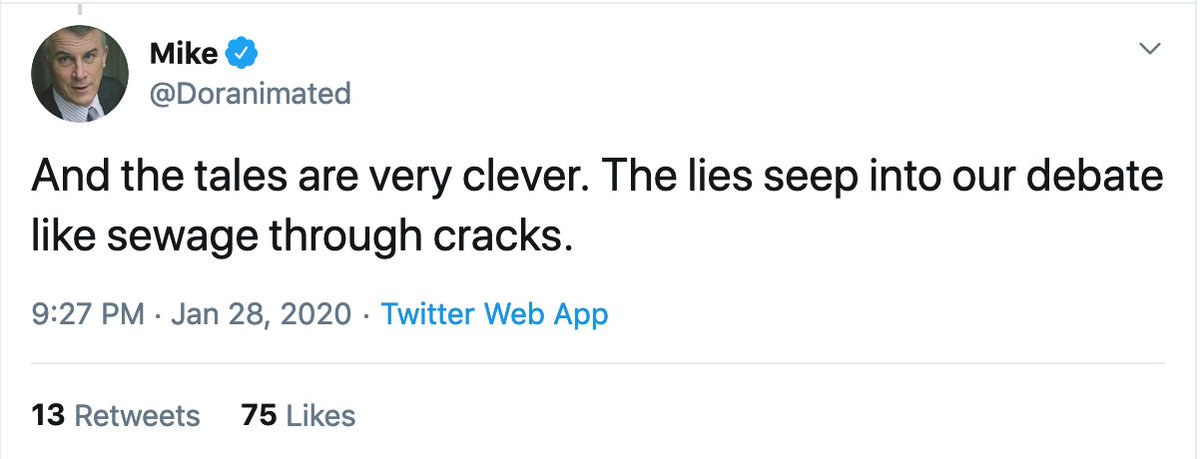The image size is (1200, 459).
Task: Click the word Retweets under the tweet
Action: click(138, 415)
